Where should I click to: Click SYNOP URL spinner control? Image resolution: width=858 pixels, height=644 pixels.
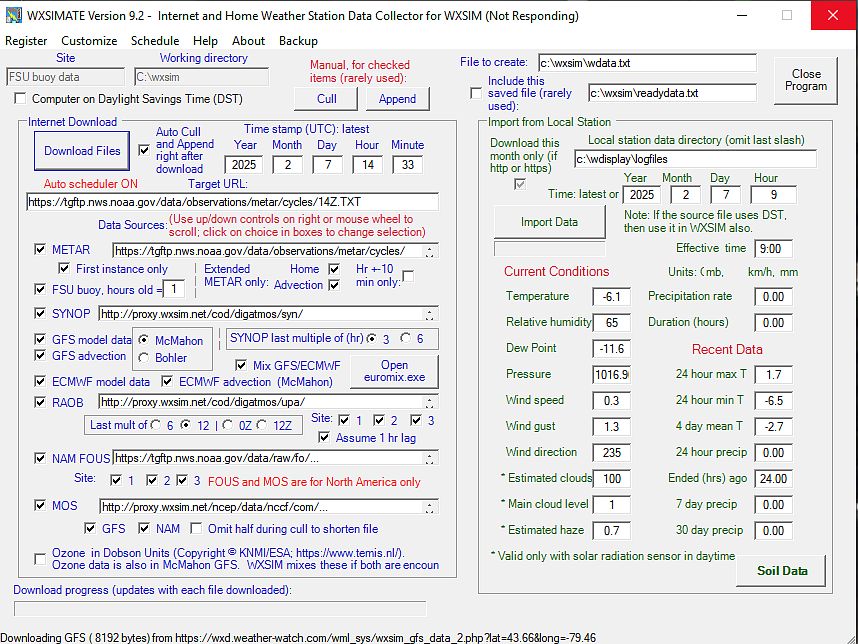(x=430, y=314)
